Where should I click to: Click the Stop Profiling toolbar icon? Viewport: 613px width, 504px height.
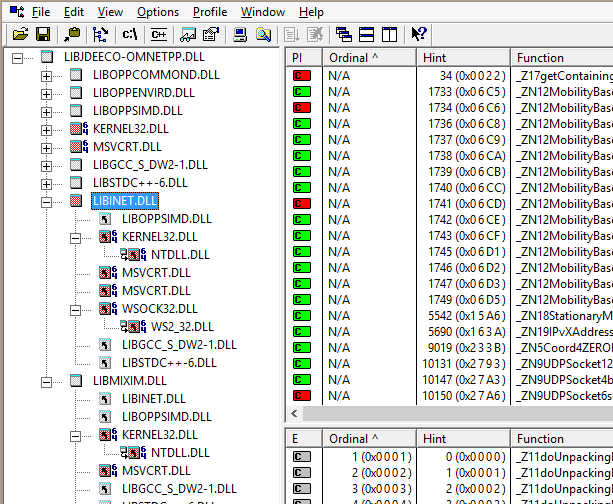[315, 34]
